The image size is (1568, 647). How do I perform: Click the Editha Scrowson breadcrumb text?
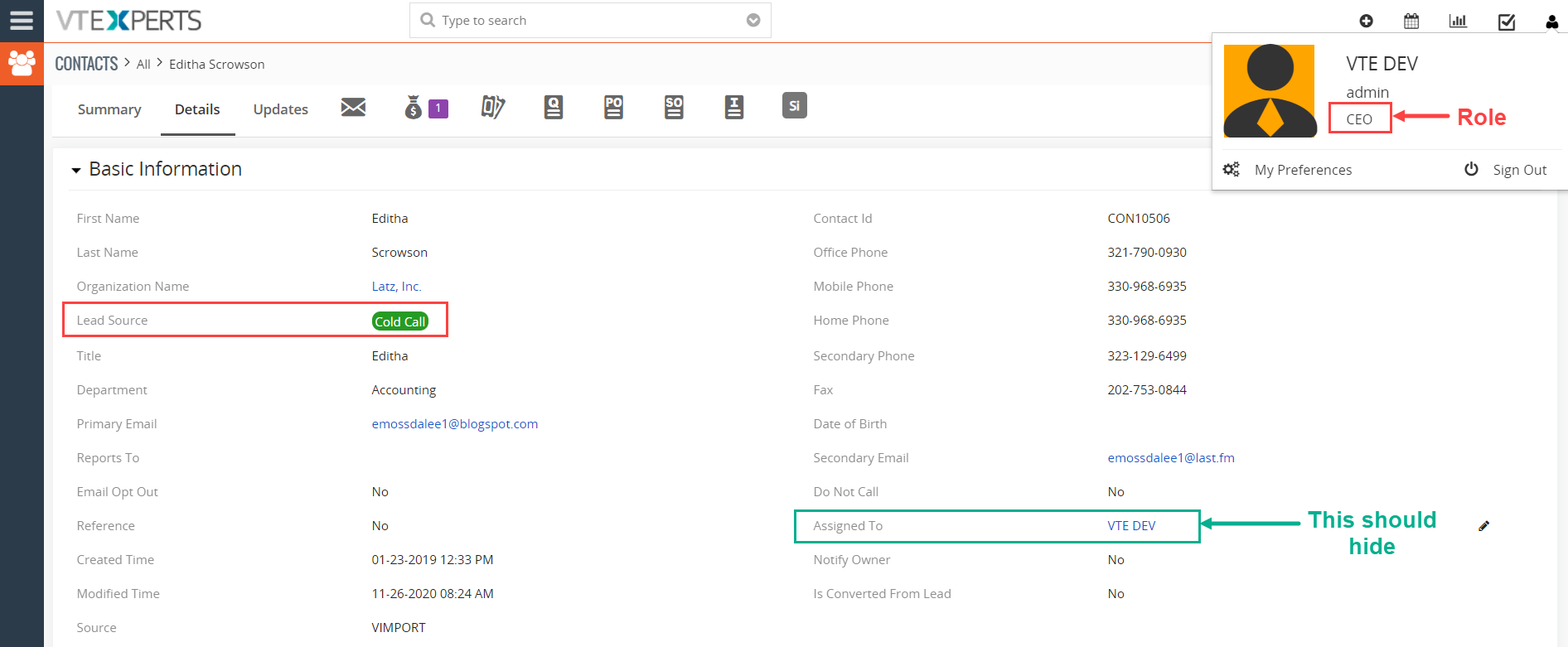coord(217,65)
